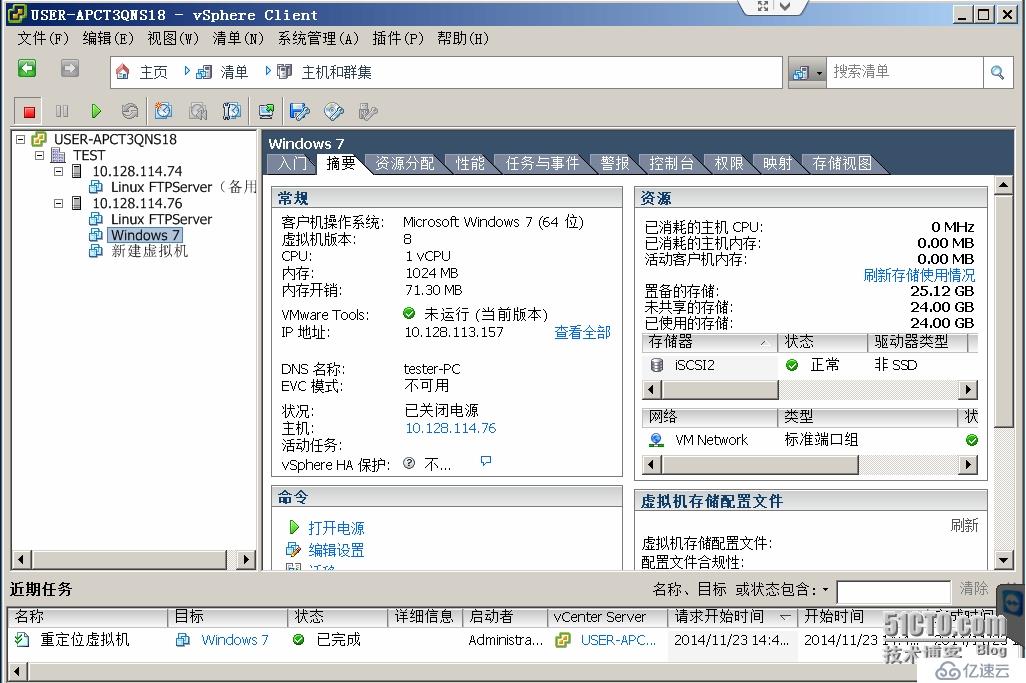Click the vSphere HA protection question mark icon
The image size is (1026, 683).
[409, 464]
